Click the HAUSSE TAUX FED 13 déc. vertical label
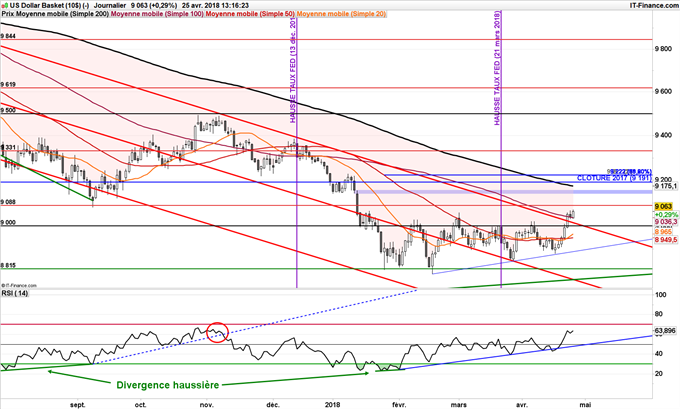Screen dimensions: 680x409 pos(293,70)
